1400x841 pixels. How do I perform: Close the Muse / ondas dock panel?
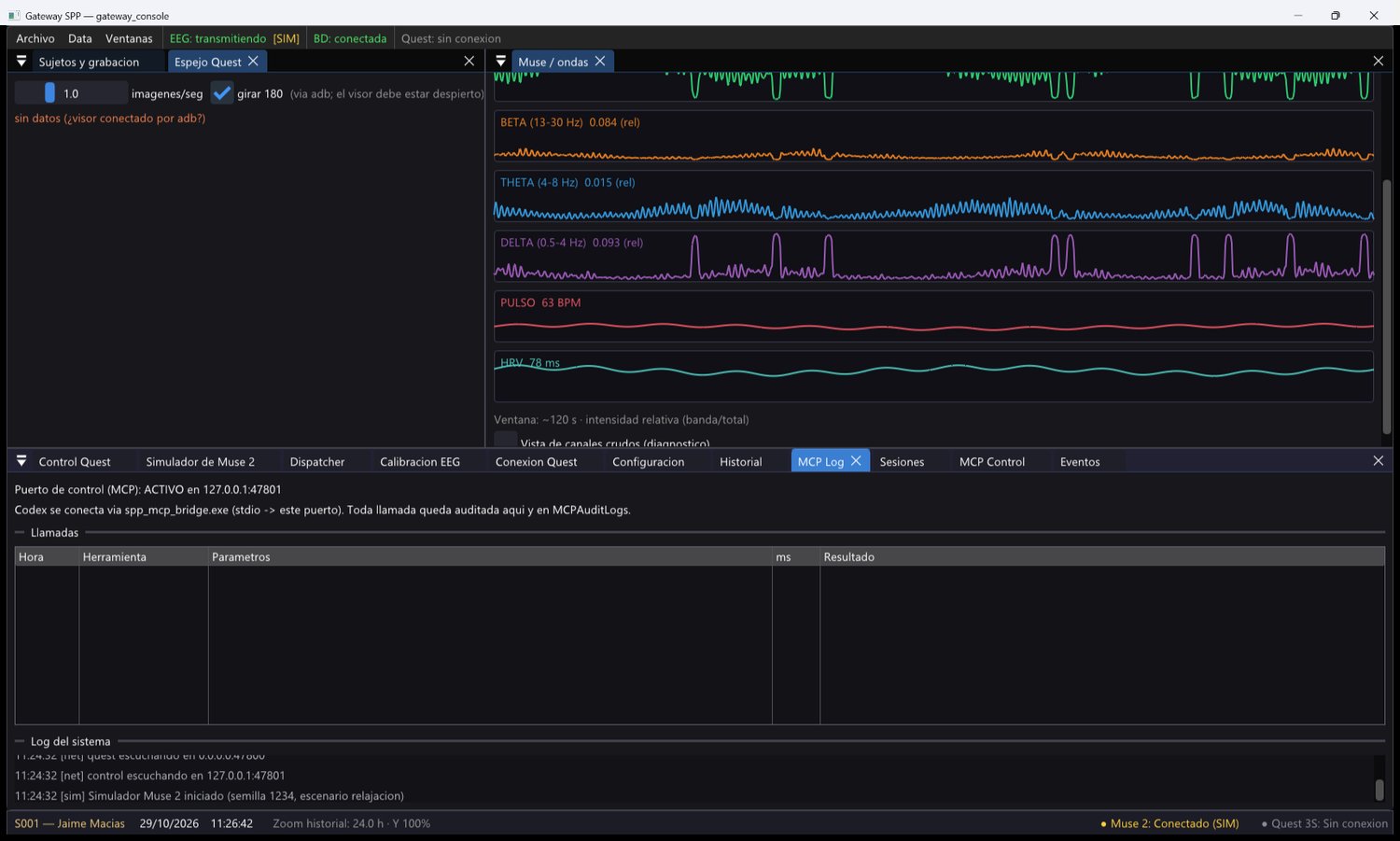pyautogui.click(x=1379, y=61)
